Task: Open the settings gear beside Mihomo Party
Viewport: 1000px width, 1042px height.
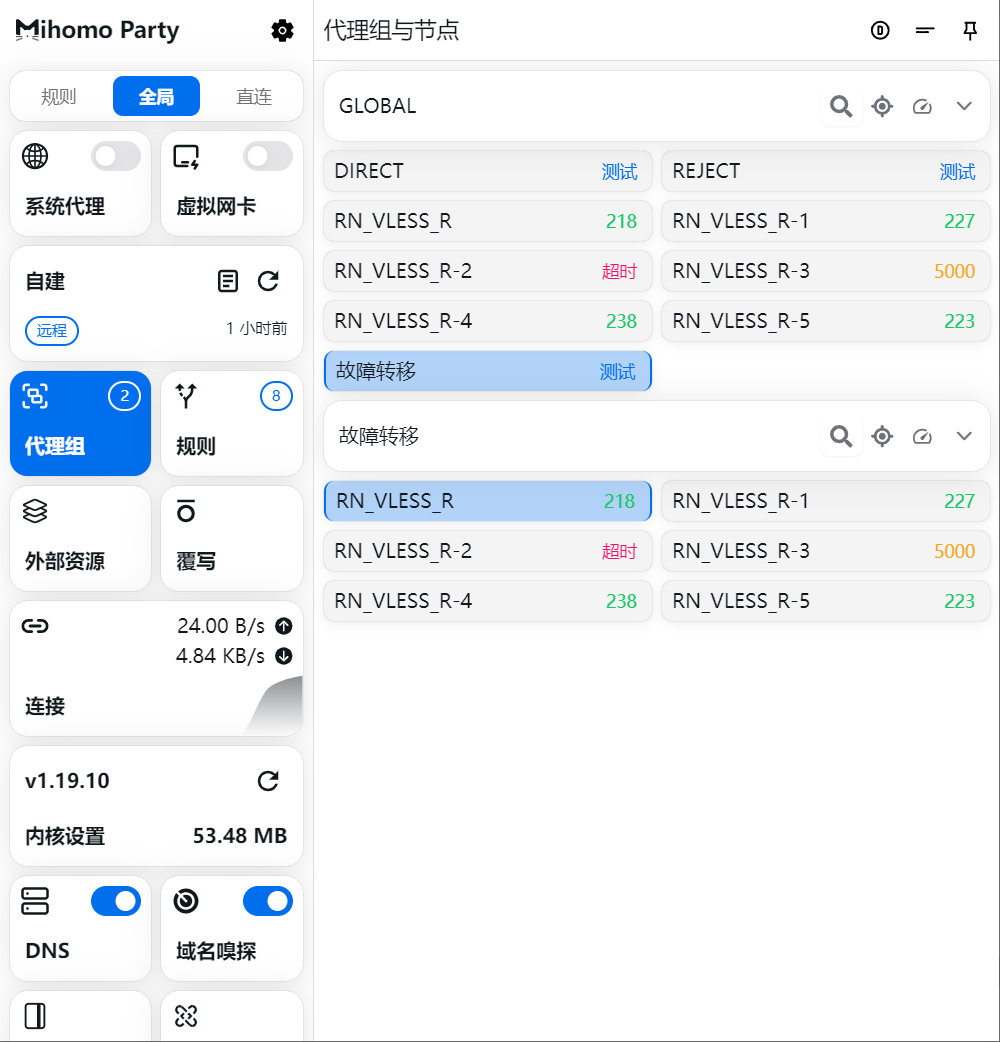Action: pos(283,31)
